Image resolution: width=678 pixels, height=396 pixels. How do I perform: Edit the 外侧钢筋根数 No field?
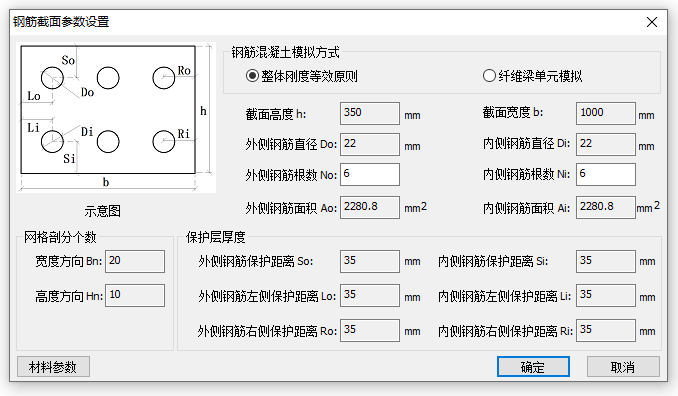[370, 174]
